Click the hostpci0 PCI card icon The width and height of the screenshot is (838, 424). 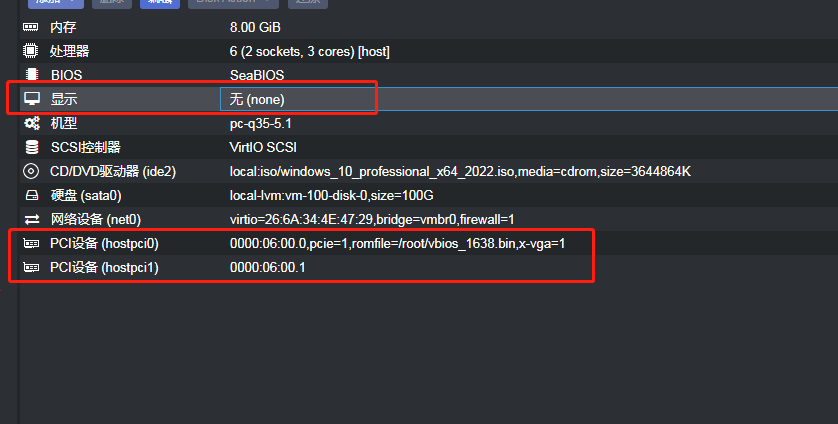[32, 243]
